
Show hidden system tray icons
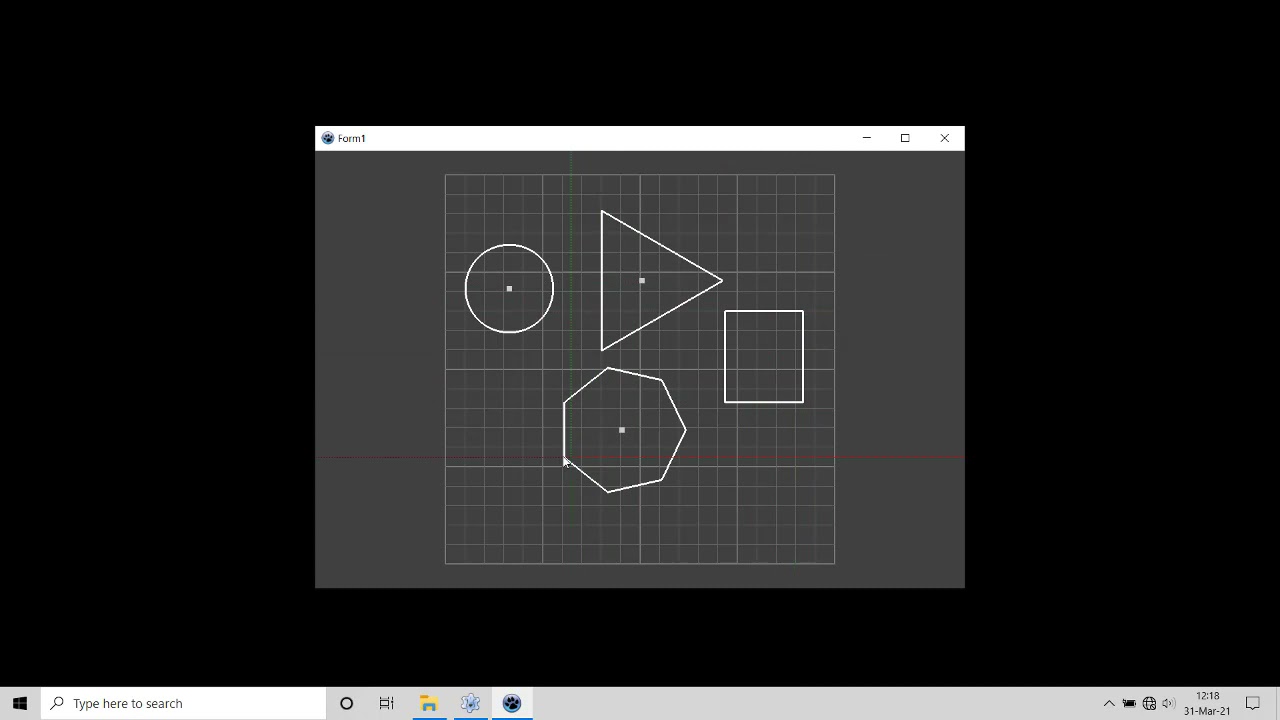1109,703
